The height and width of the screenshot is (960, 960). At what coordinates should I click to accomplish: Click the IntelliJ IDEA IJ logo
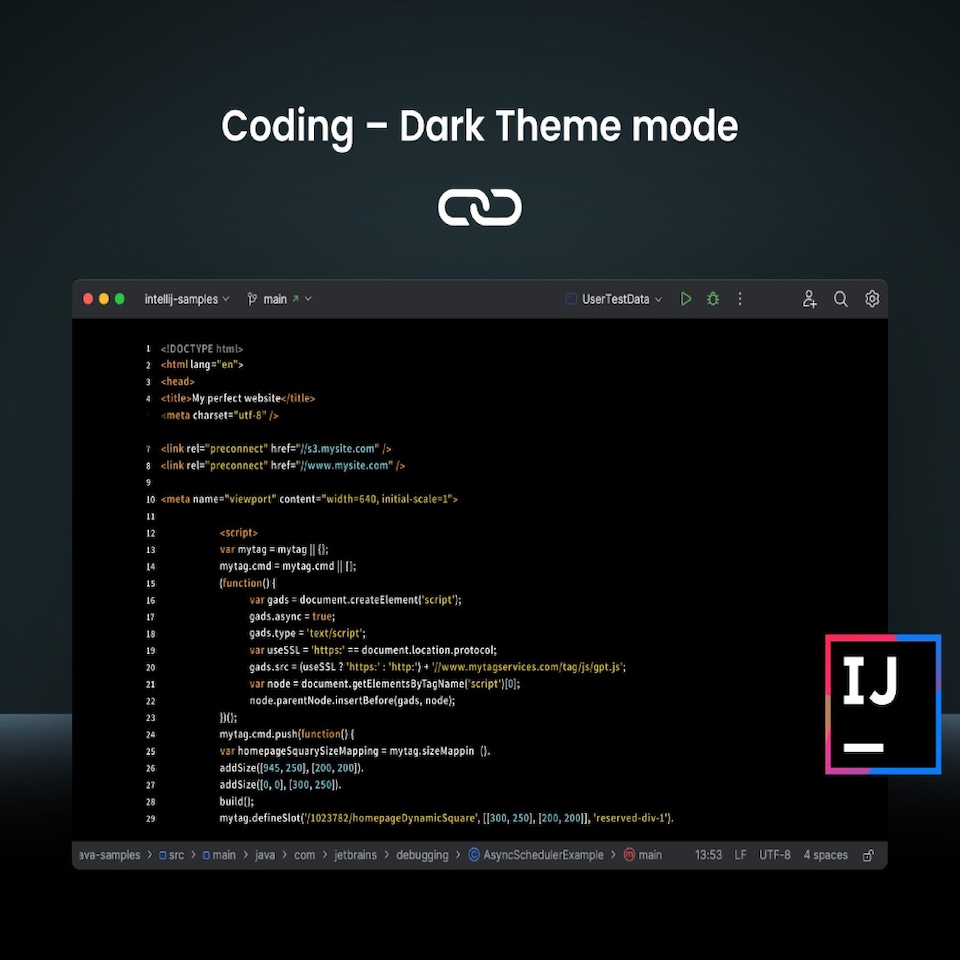click(x=883, y=704)
